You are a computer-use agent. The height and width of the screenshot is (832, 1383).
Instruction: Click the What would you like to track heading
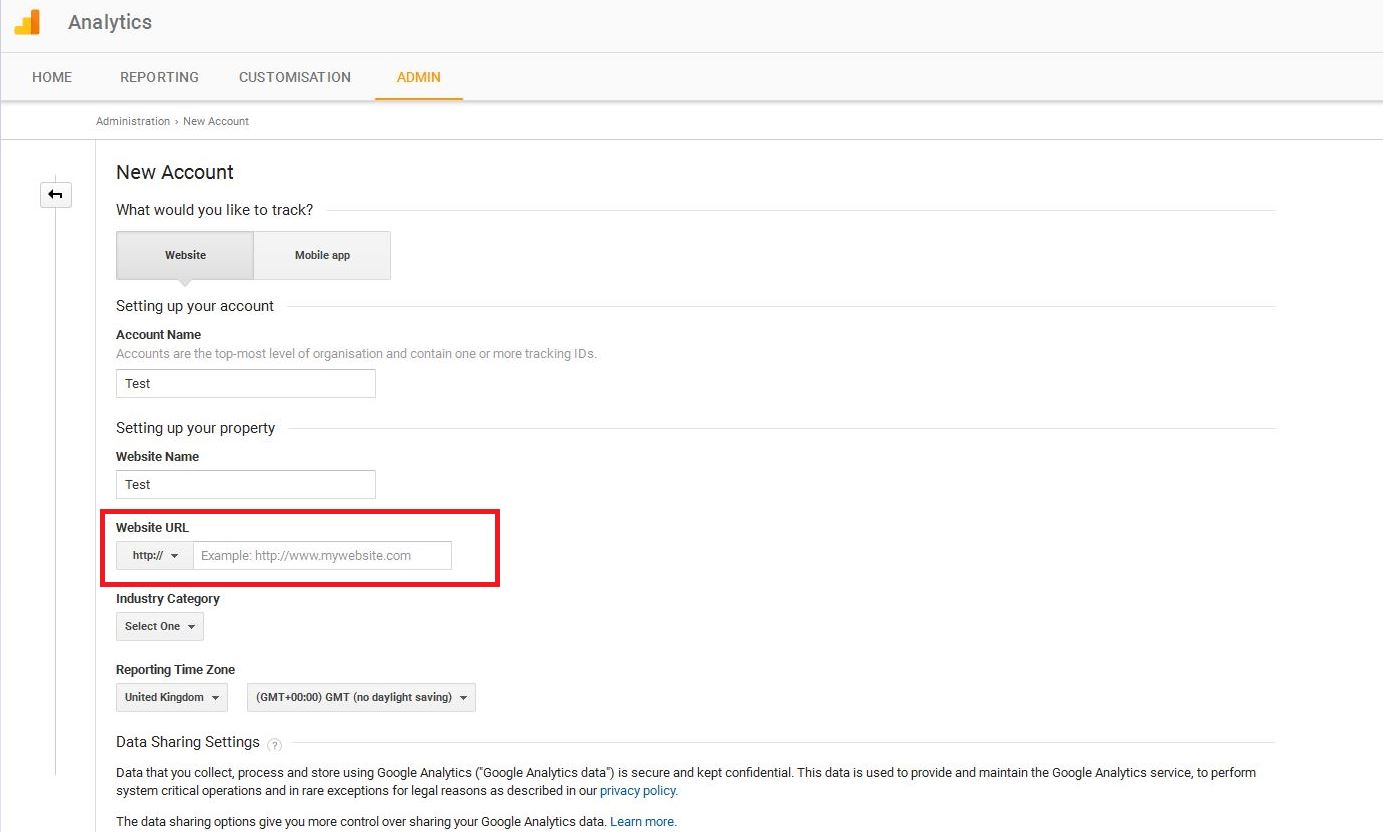(x=214, y=210)
